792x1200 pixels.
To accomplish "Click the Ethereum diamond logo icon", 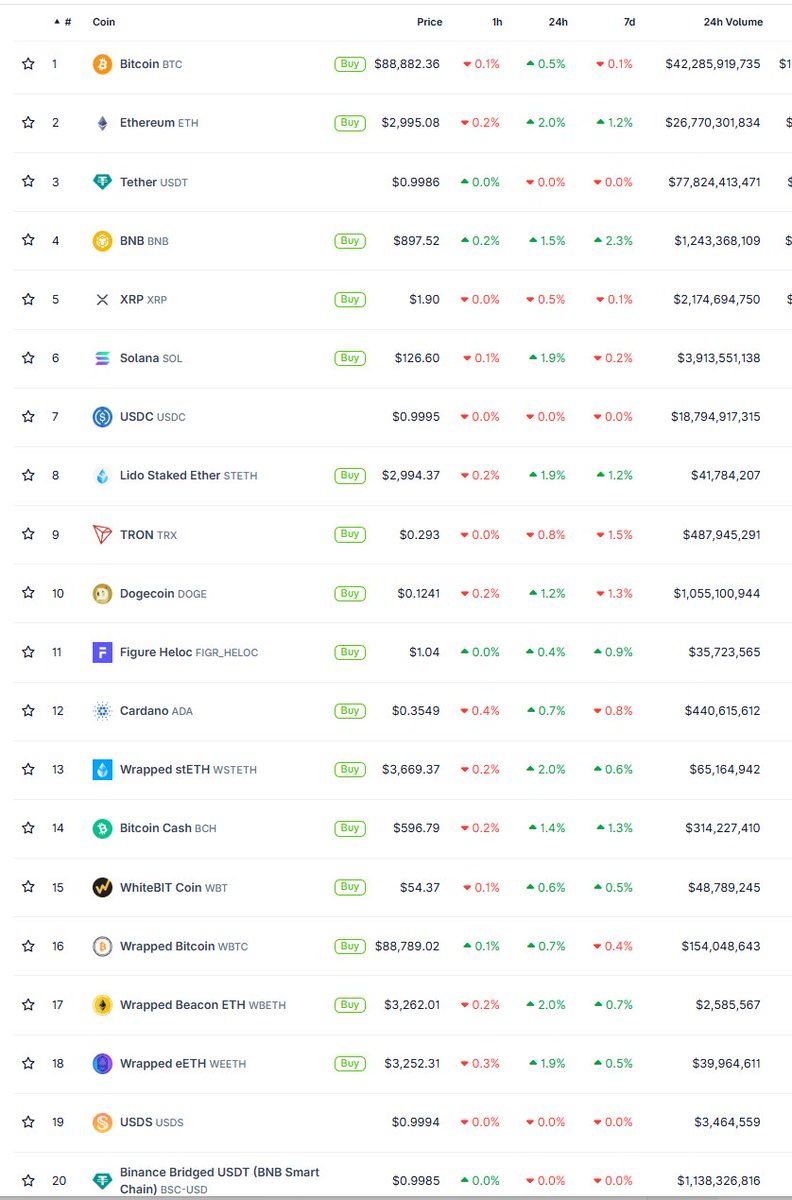I will coord(102,123).
